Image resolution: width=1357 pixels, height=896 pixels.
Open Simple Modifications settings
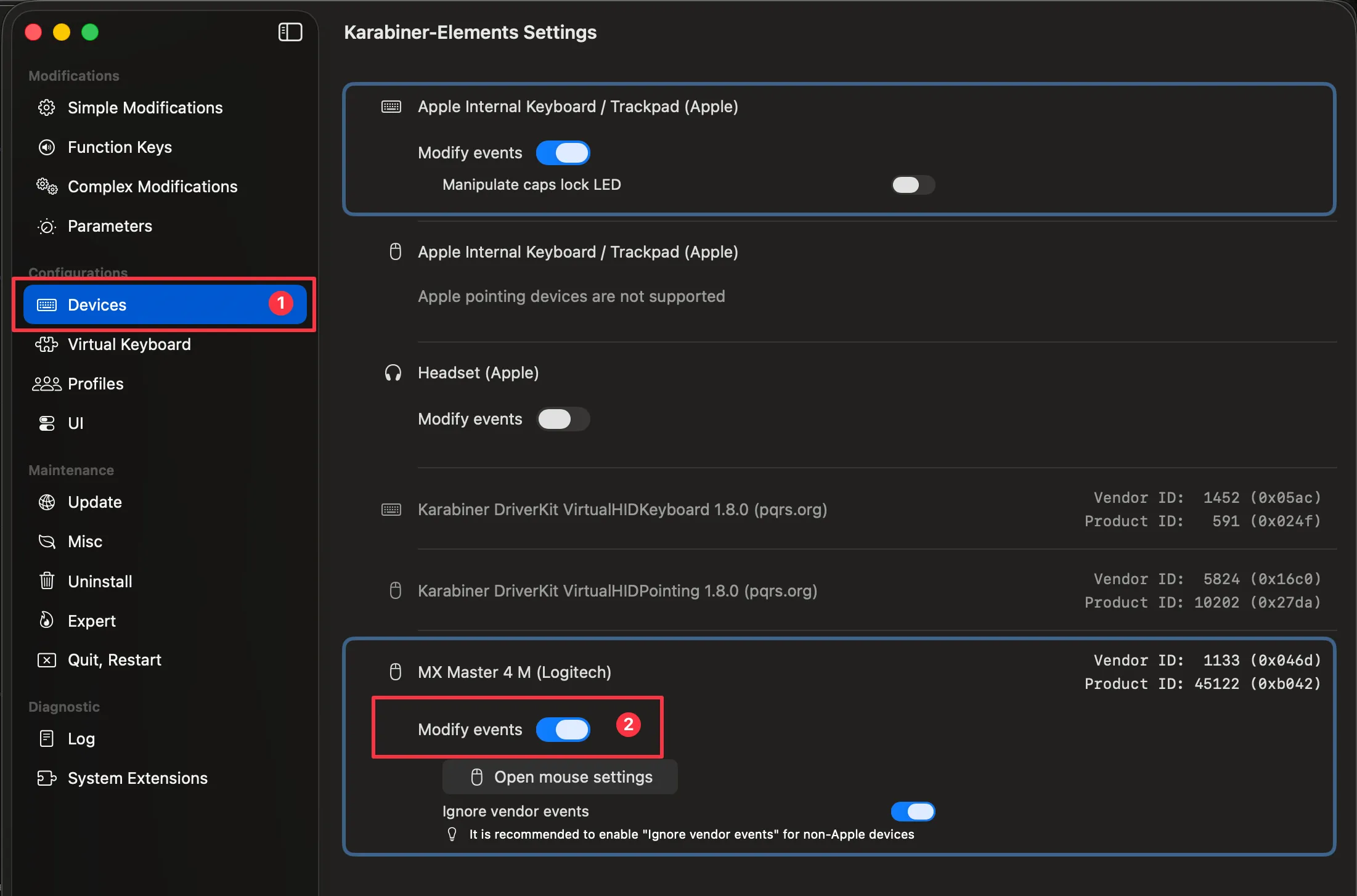[145, 107]
